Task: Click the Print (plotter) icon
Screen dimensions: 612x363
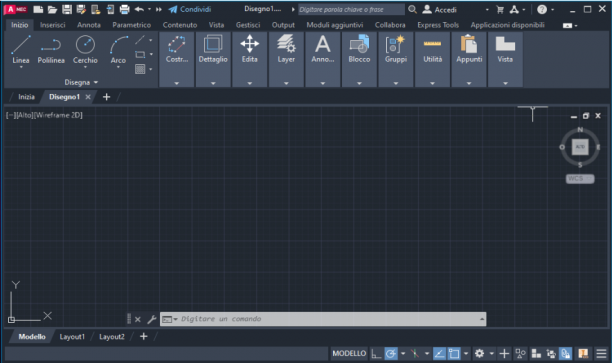Action: pos(125,9)
